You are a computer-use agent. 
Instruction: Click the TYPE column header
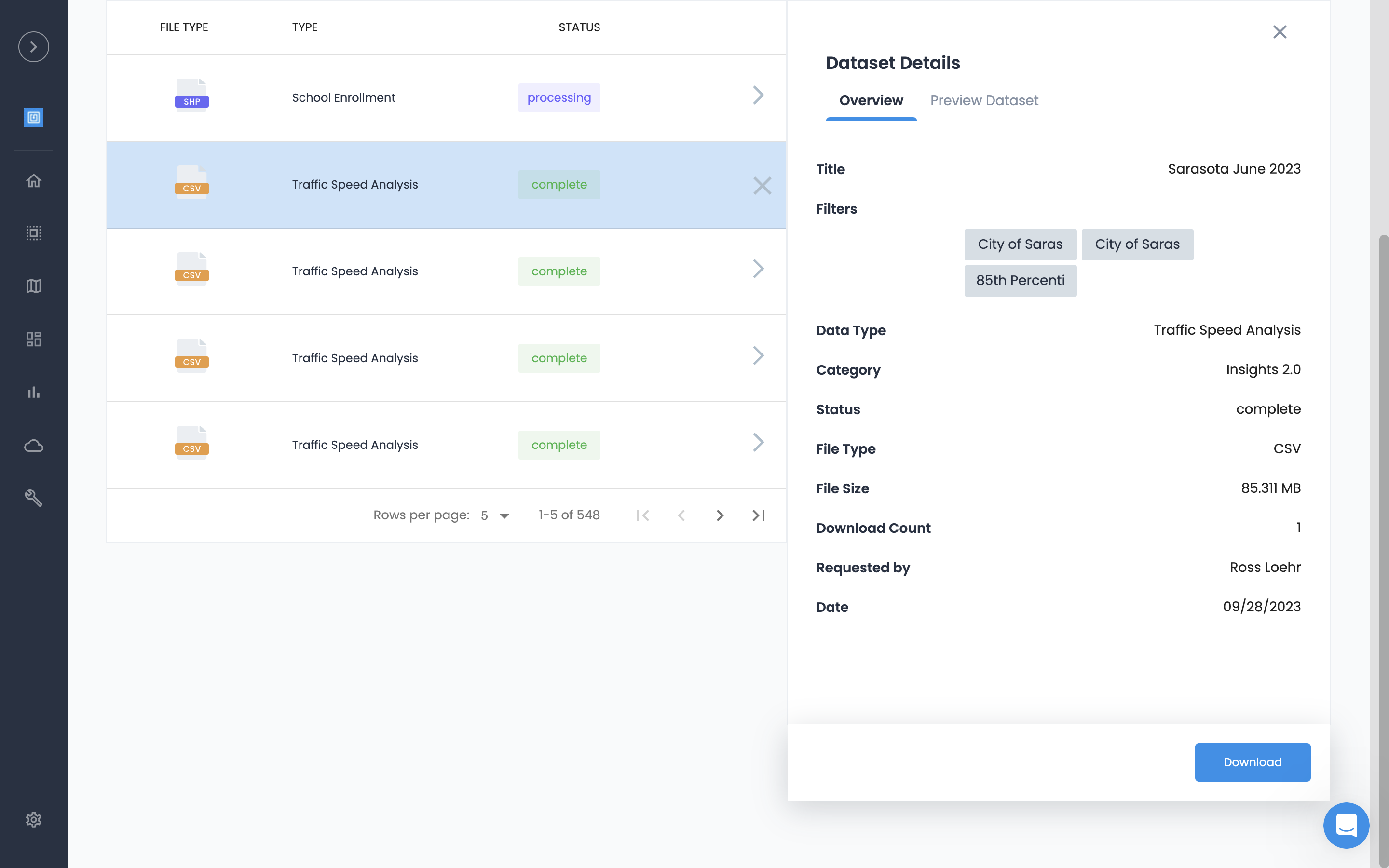pos(304,27)
